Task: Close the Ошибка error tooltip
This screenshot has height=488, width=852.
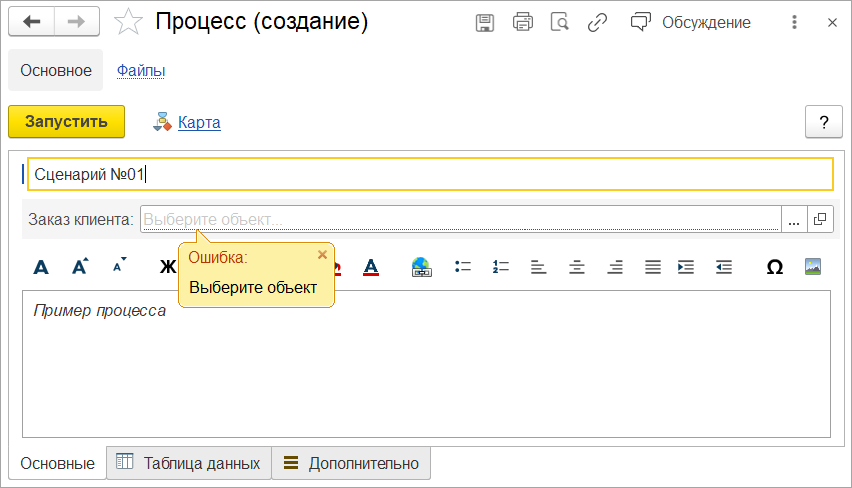Action: (322, 255)
